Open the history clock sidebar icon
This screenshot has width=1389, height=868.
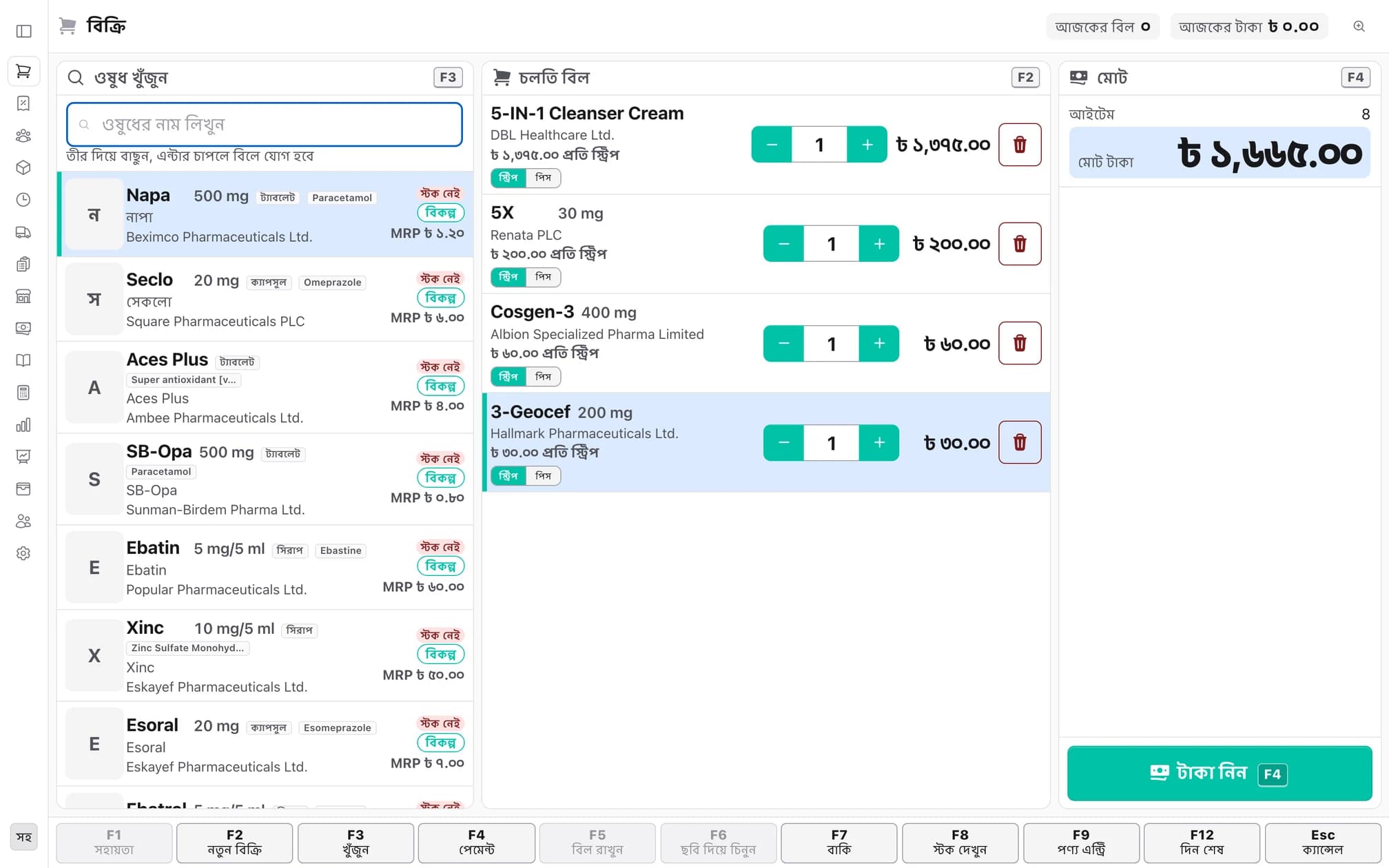[x=23, y=200]
